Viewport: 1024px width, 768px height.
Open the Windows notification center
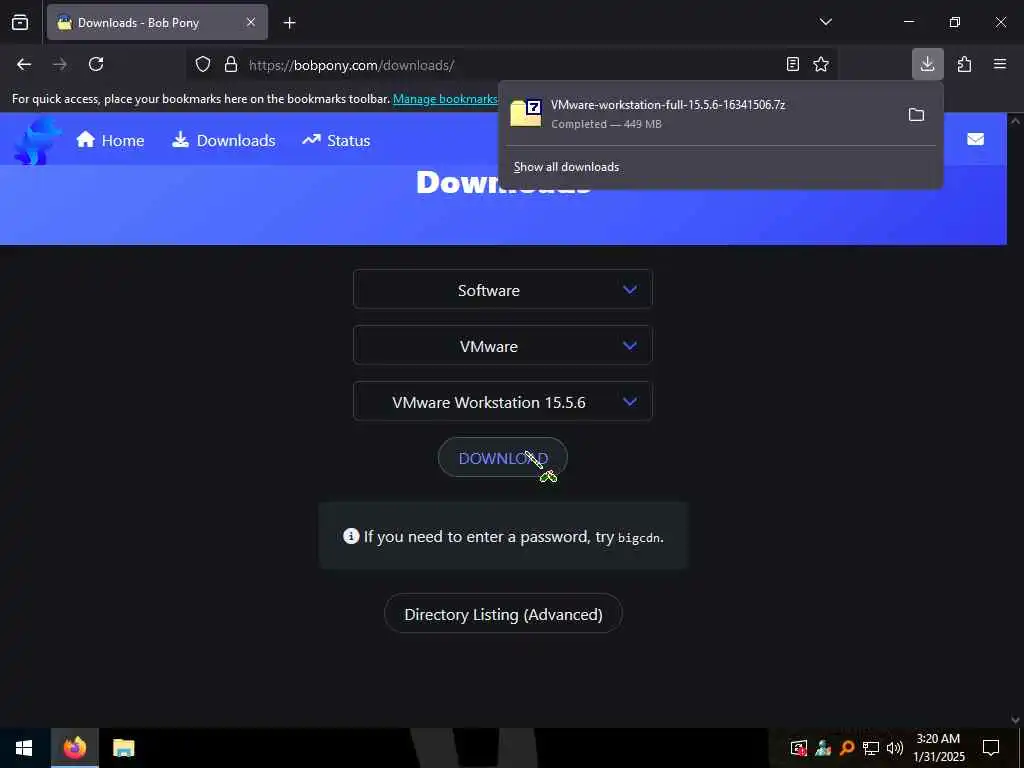coord(991,748)
